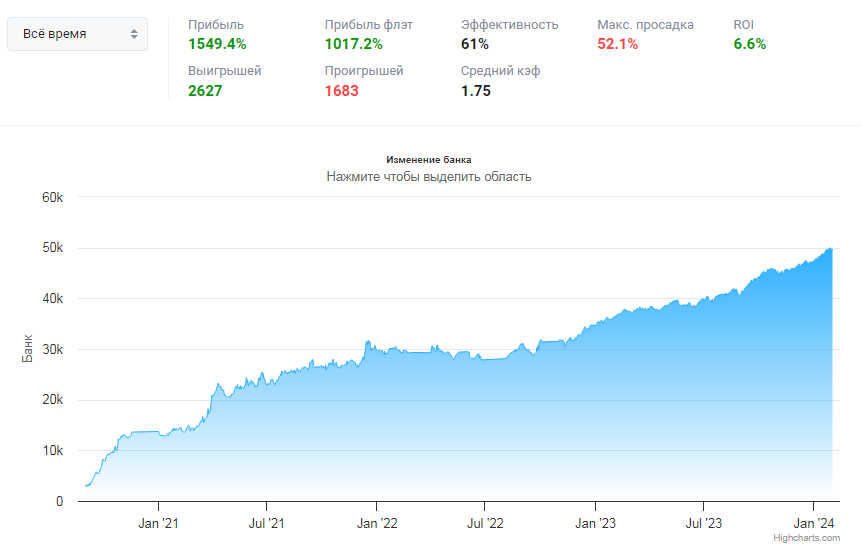This screenshot has height=547, width=862.
Task: Click the "Прибыль" value 1549.4%
Action: 217,44
